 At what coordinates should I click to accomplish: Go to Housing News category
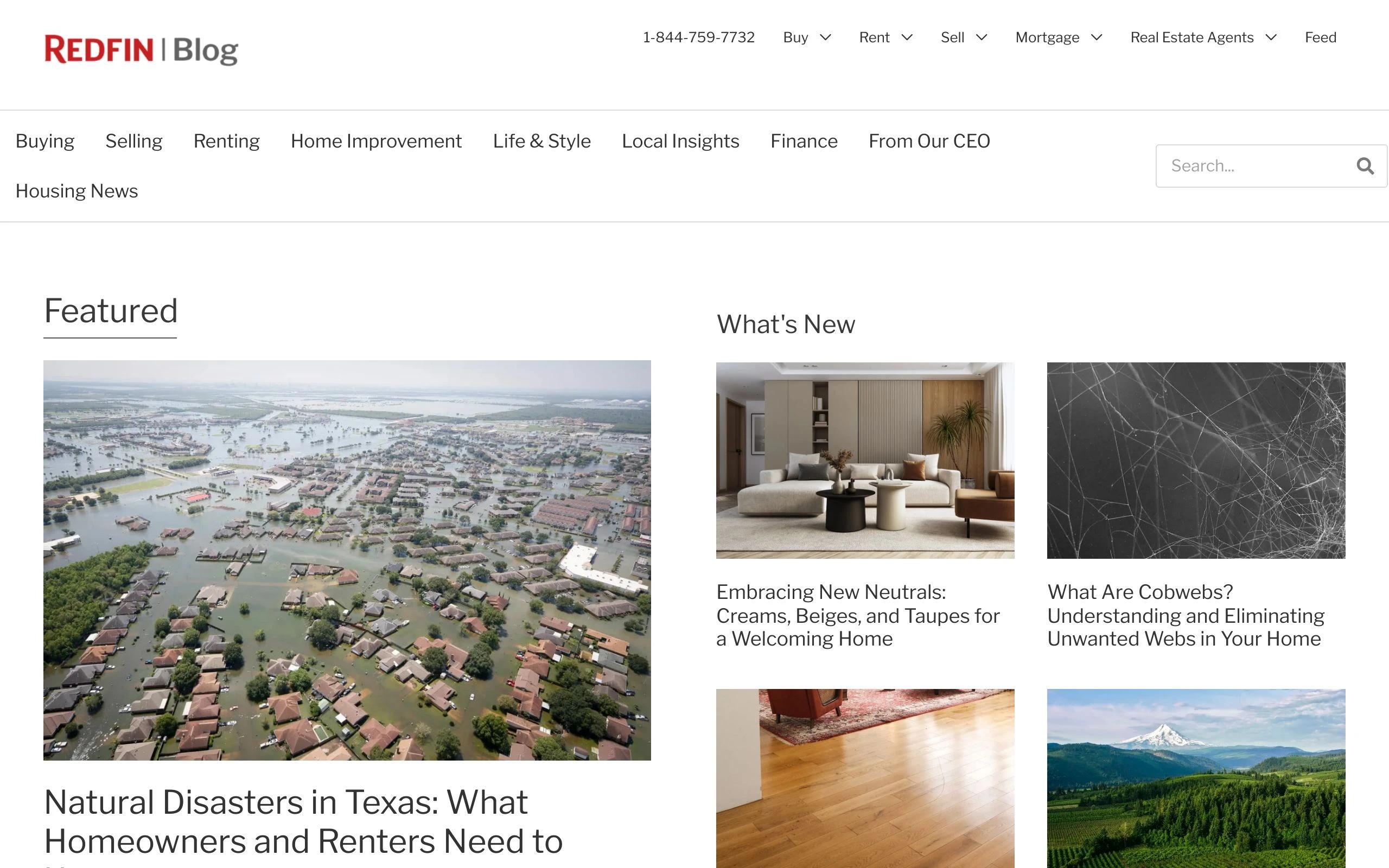point(77,191)
